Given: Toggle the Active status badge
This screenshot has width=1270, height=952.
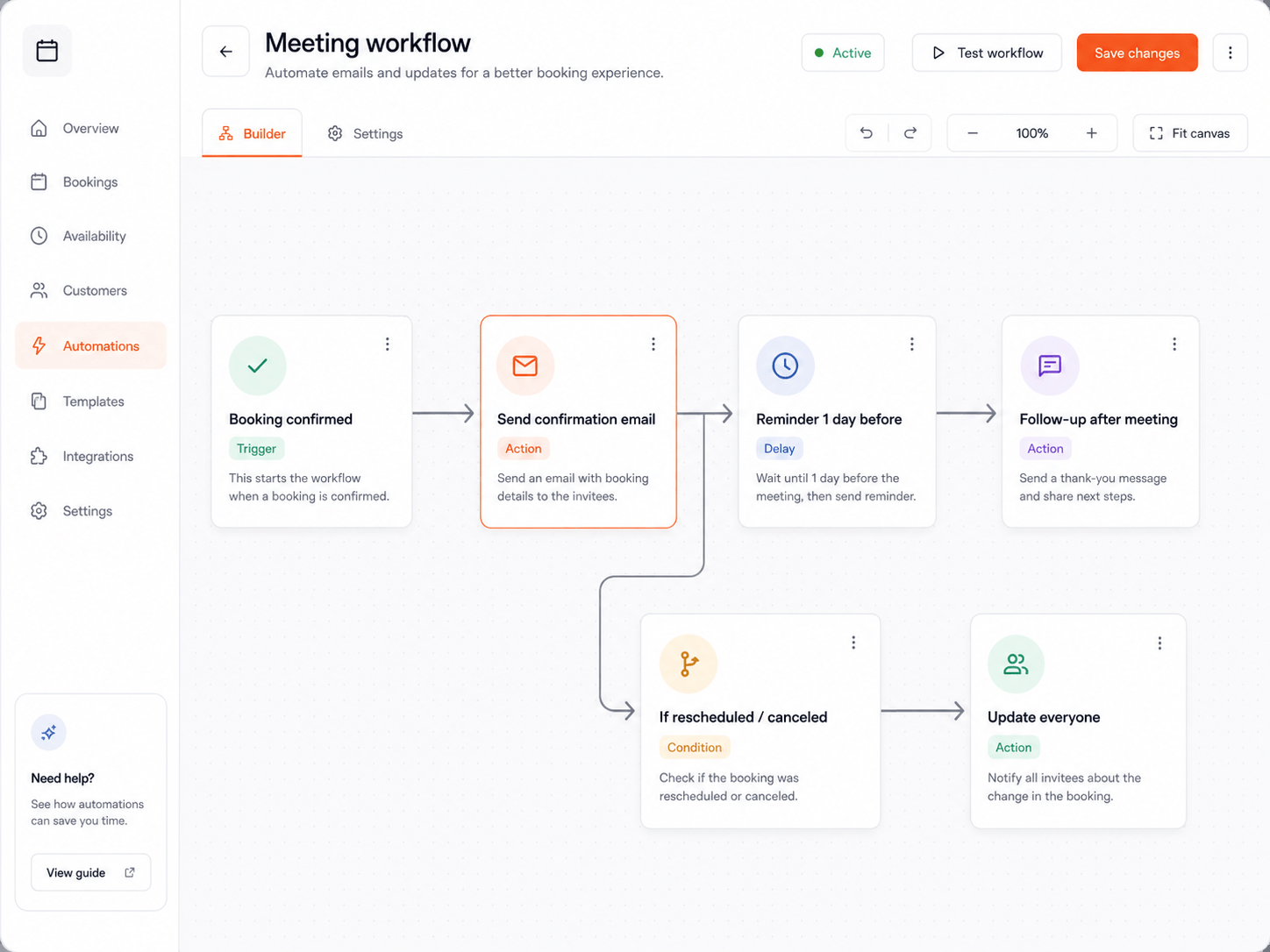Looking at the screenshot, I should [x=843, y=53].
